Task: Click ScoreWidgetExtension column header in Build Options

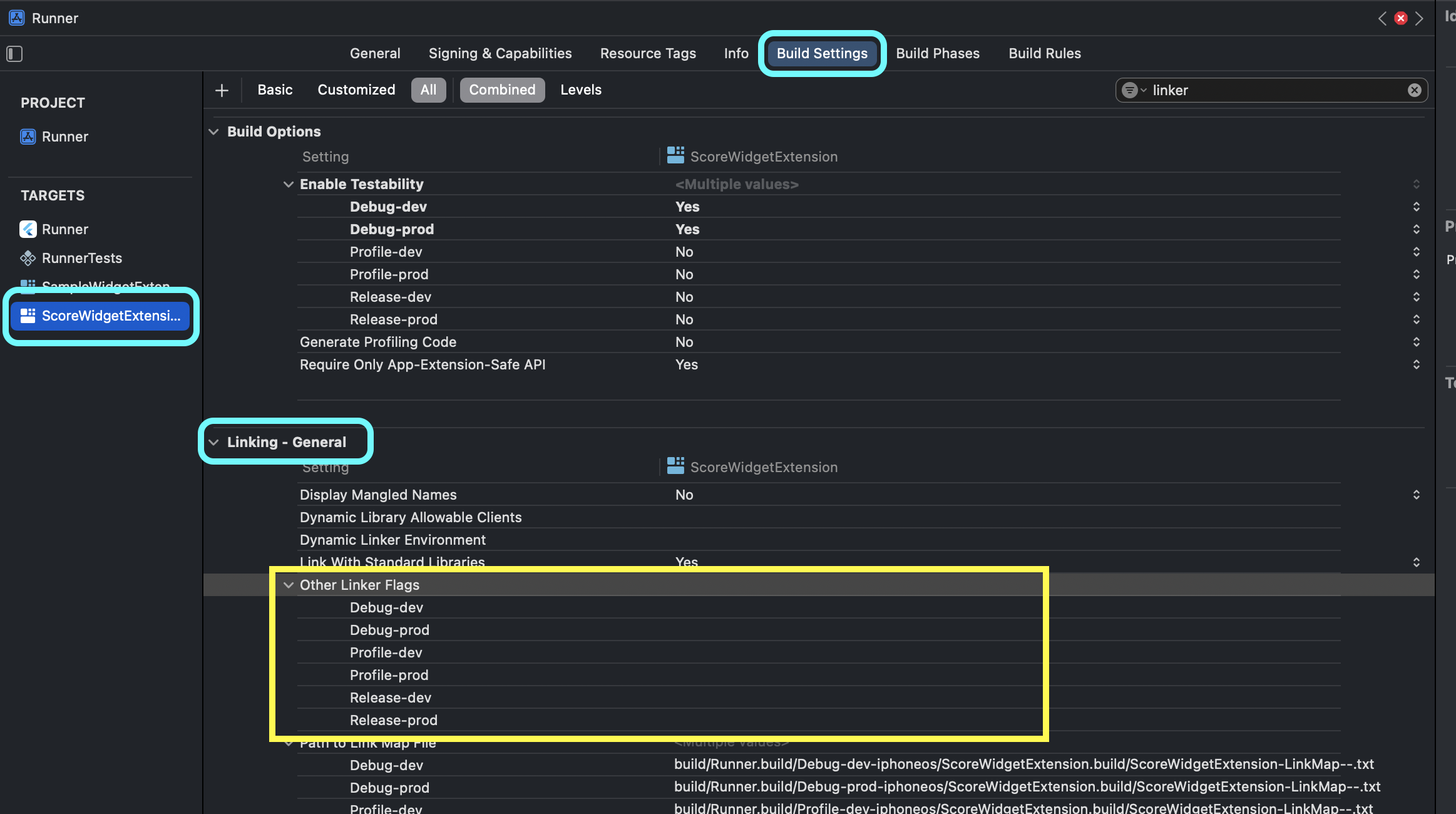Action: pos(752,157)
